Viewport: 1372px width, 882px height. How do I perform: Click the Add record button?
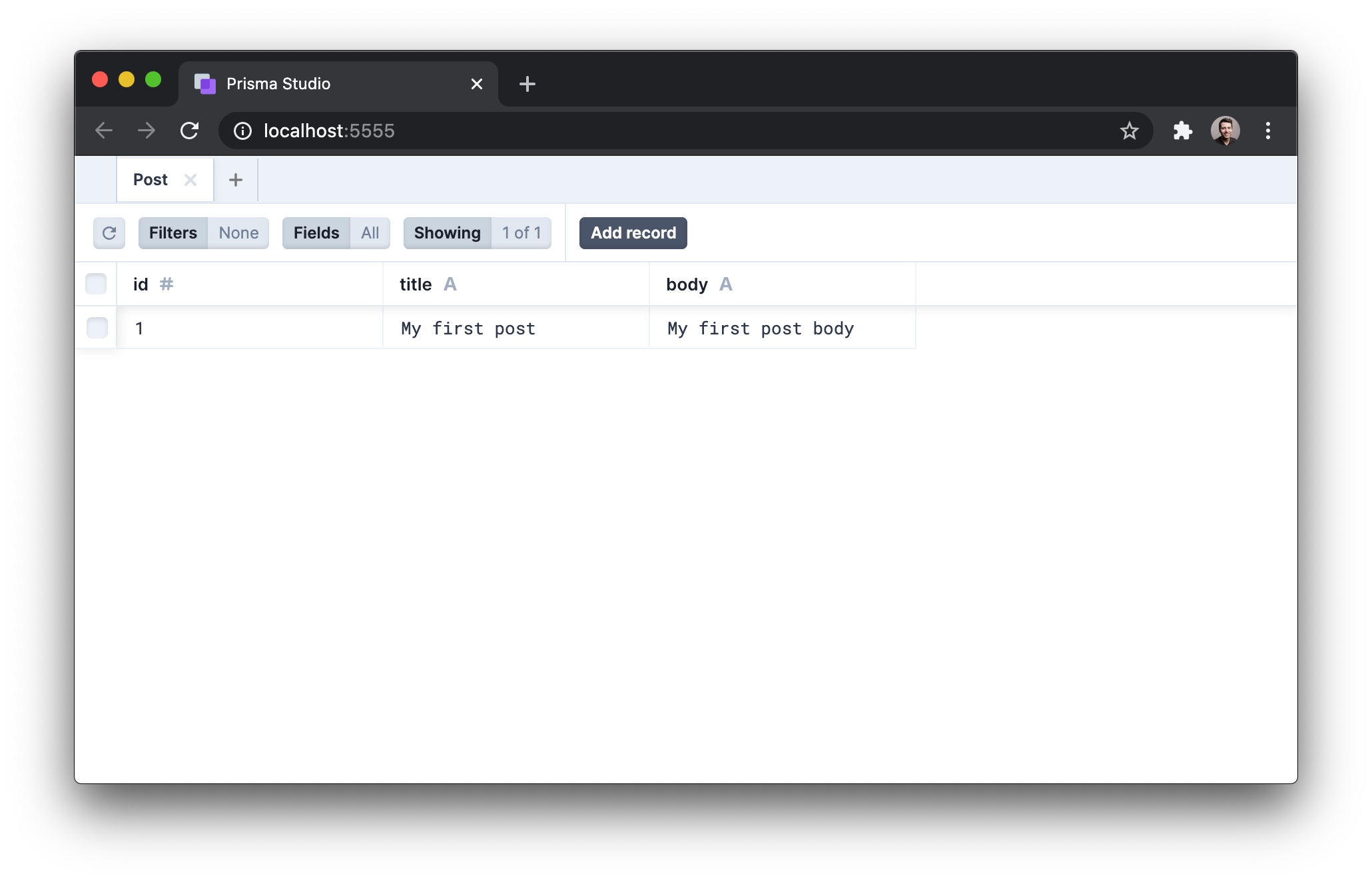[x=633, y=232]
